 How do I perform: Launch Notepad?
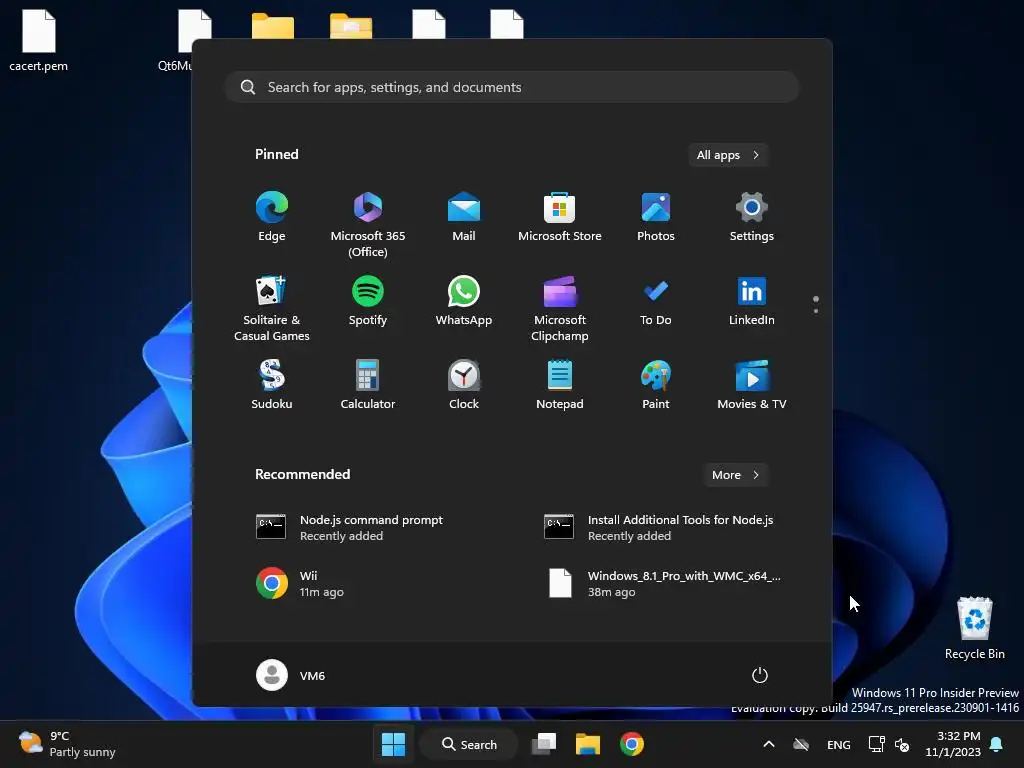click(560, 384)
